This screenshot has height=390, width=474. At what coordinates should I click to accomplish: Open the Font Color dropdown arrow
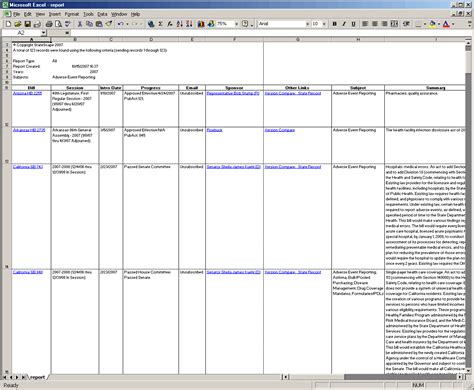(x=453, y=24)
